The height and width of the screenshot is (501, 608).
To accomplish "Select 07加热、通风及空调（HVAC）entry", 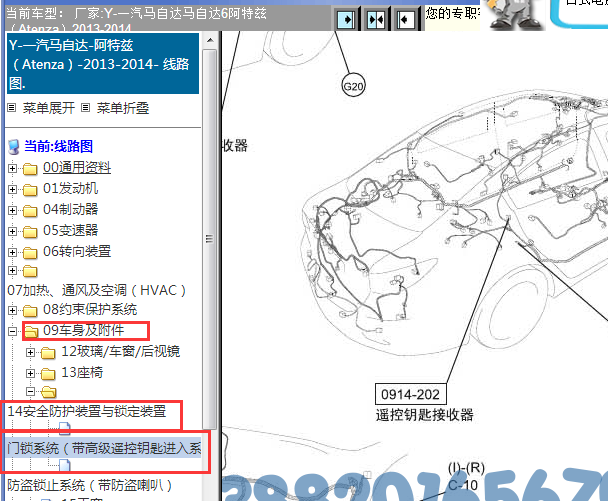I will coord(97,290).
